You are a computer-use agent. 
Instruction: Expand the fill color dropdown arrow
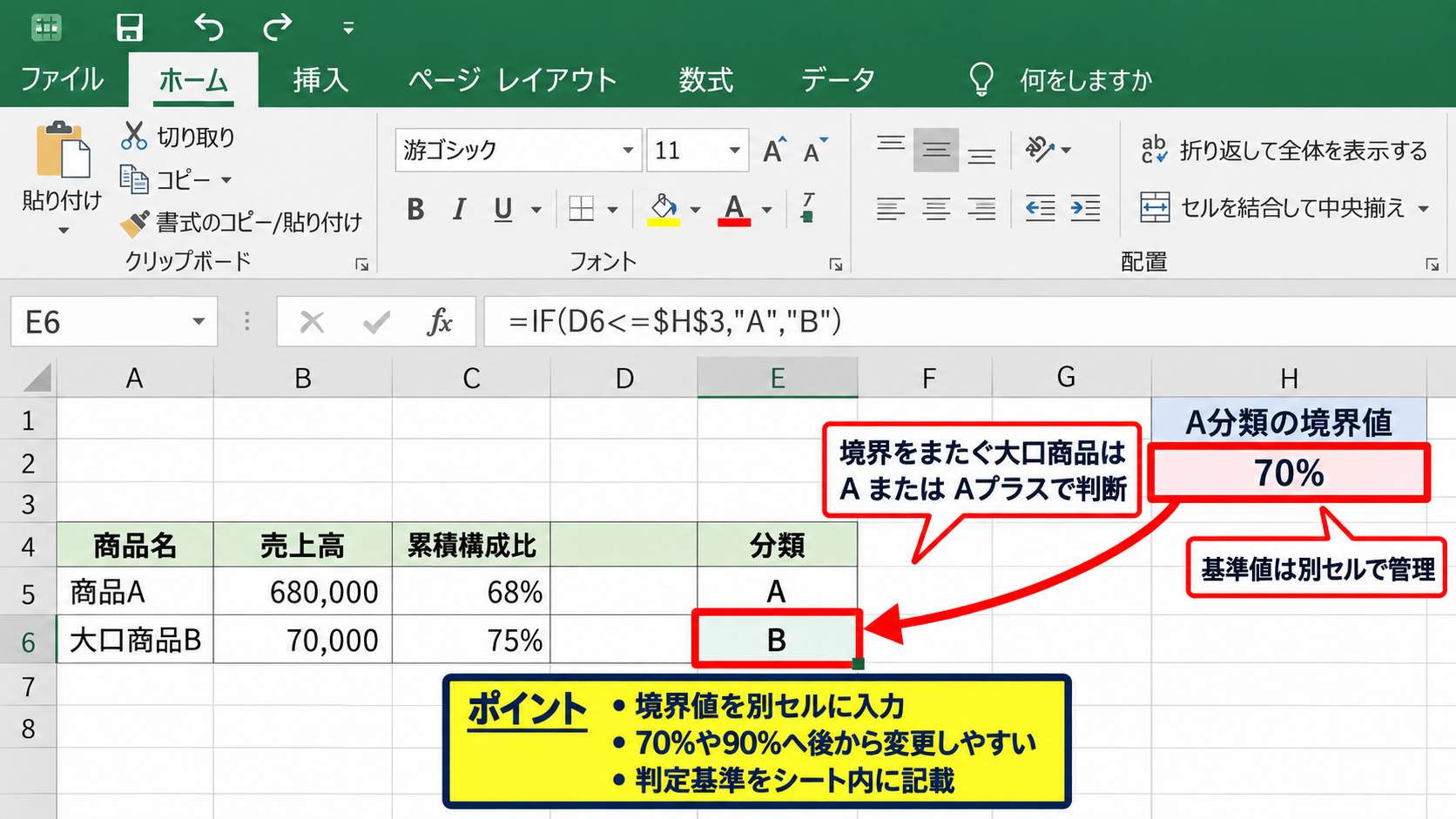pyautogui.click(x=695, y=210)
